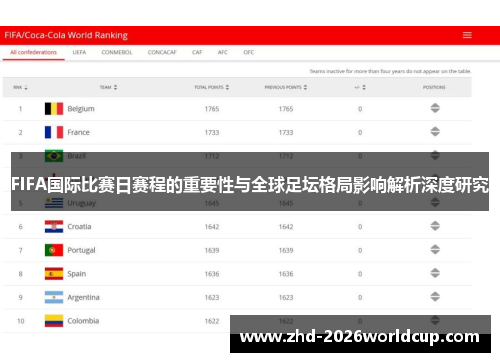
Task: Click the inactive teams note text
Action: tap(390, 71)
